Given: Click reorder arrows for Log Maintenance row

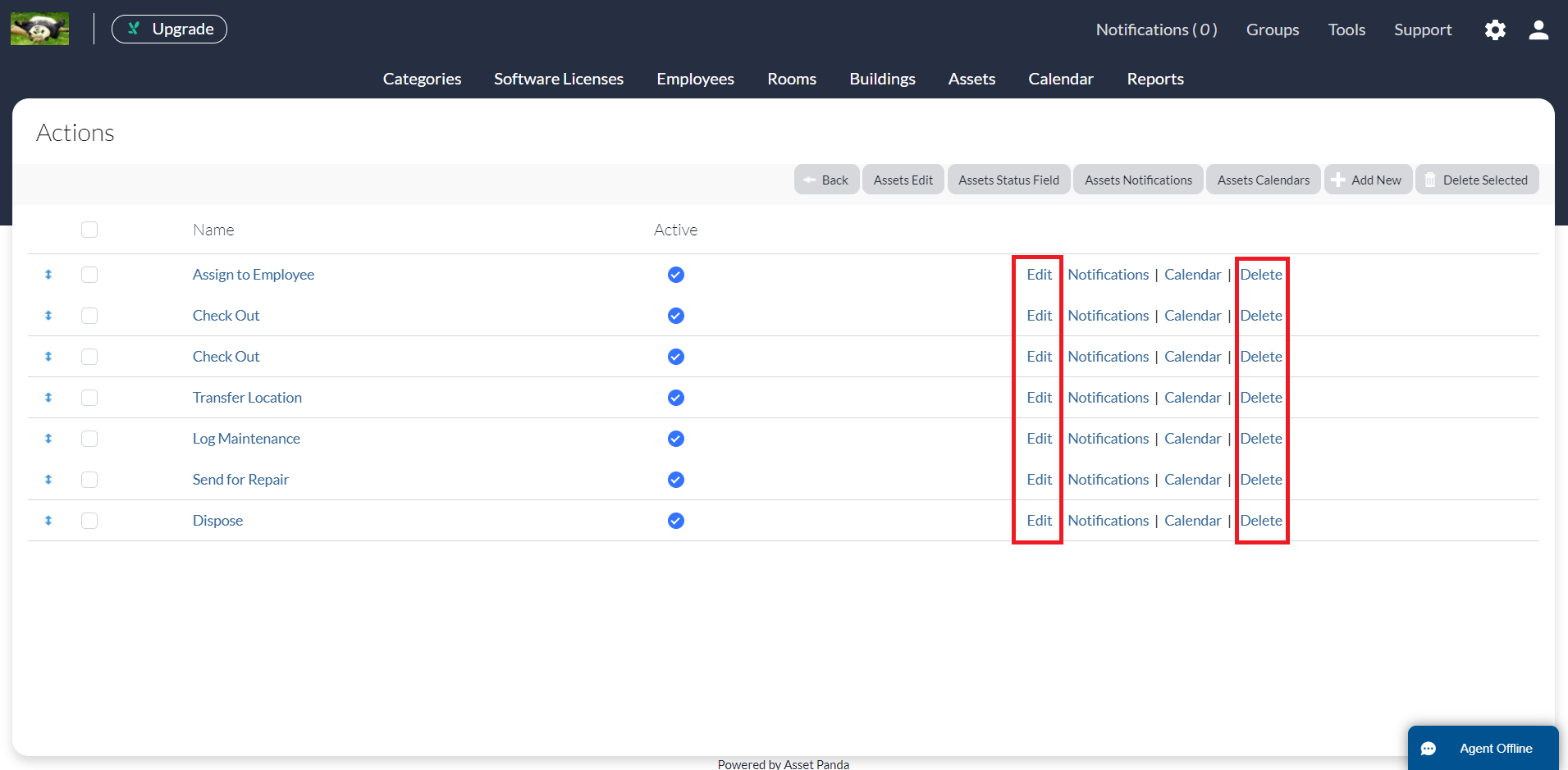Looking at the screenshot, I should (48, 439).
